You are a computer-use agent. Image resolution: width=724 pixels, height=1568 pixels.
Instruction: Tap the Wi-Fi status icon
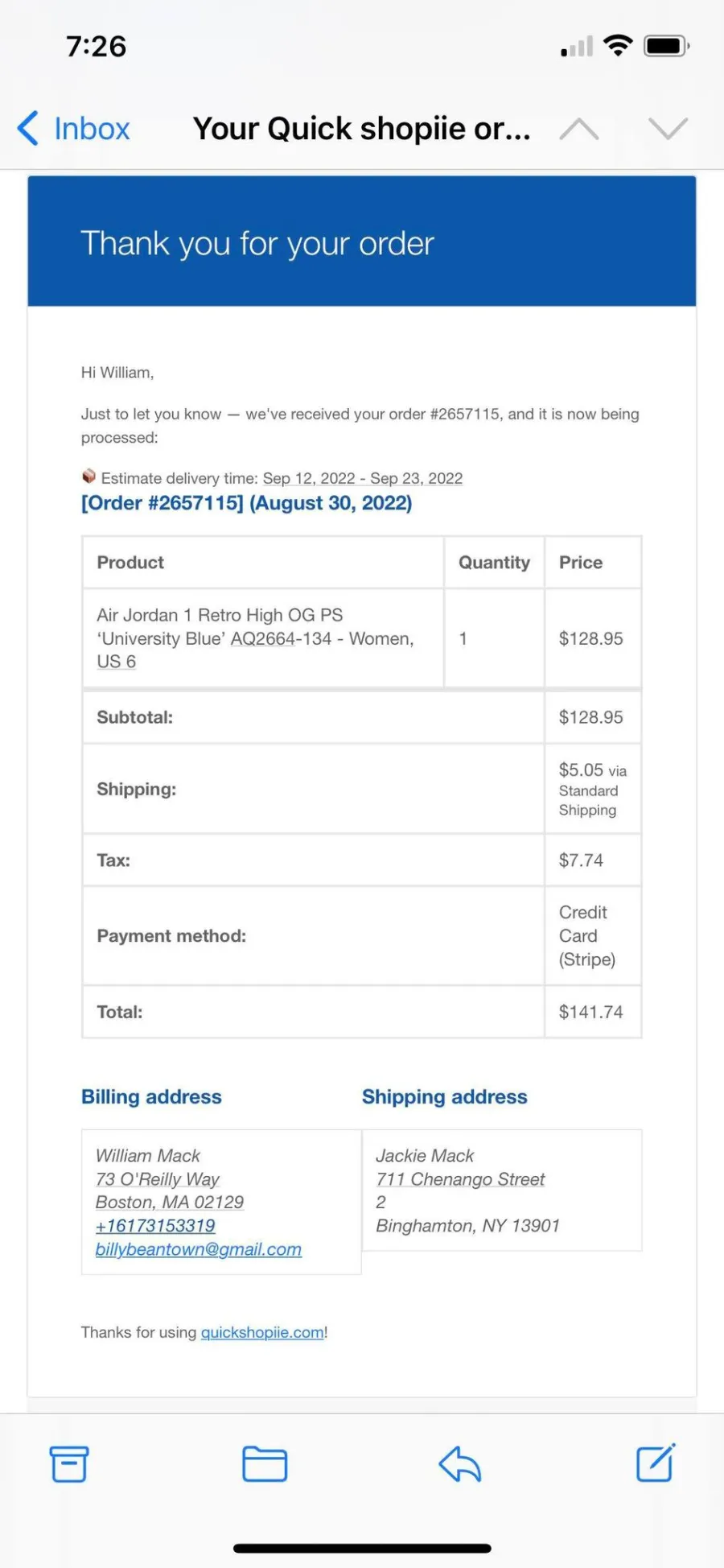coord(618,46)
